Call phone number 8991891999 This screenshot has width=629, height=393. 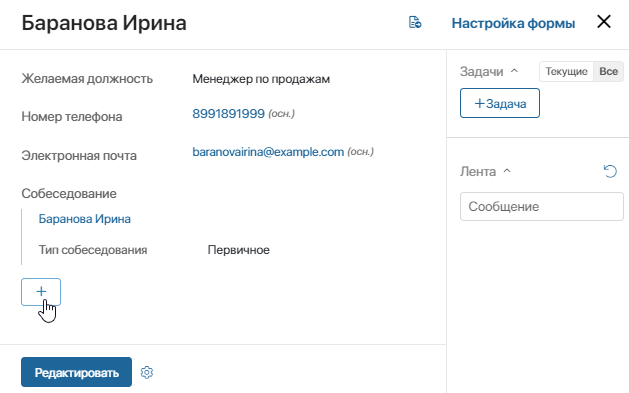pos(228,114)
